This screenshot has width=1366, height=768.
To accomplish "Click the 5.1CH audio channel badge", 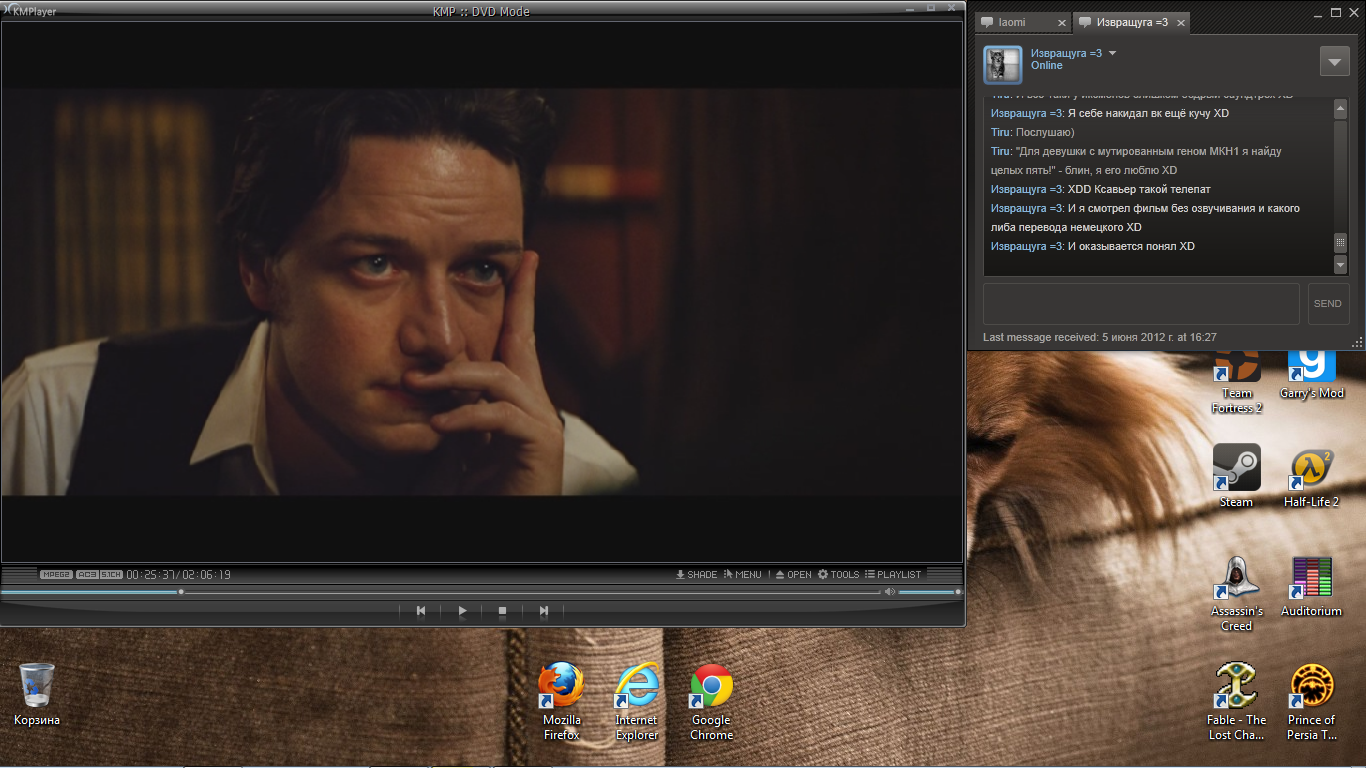I will pos(111,574).
